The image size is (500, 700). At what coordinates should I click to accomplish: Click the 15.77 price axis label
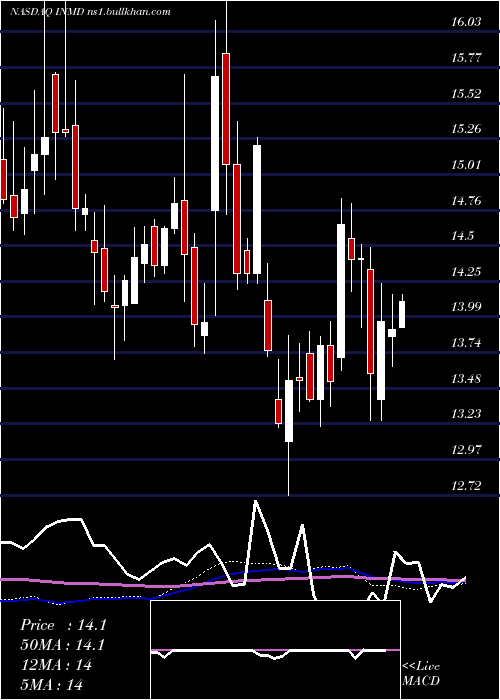click(466, 58)
